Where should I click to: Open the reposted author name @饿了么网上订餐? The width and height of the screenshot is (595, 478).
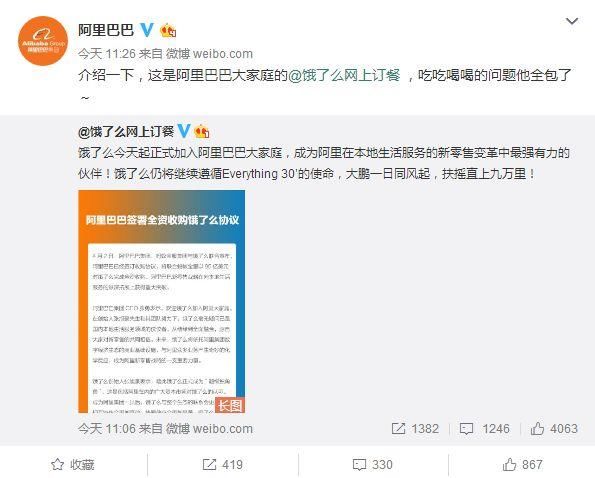[126, 132]
